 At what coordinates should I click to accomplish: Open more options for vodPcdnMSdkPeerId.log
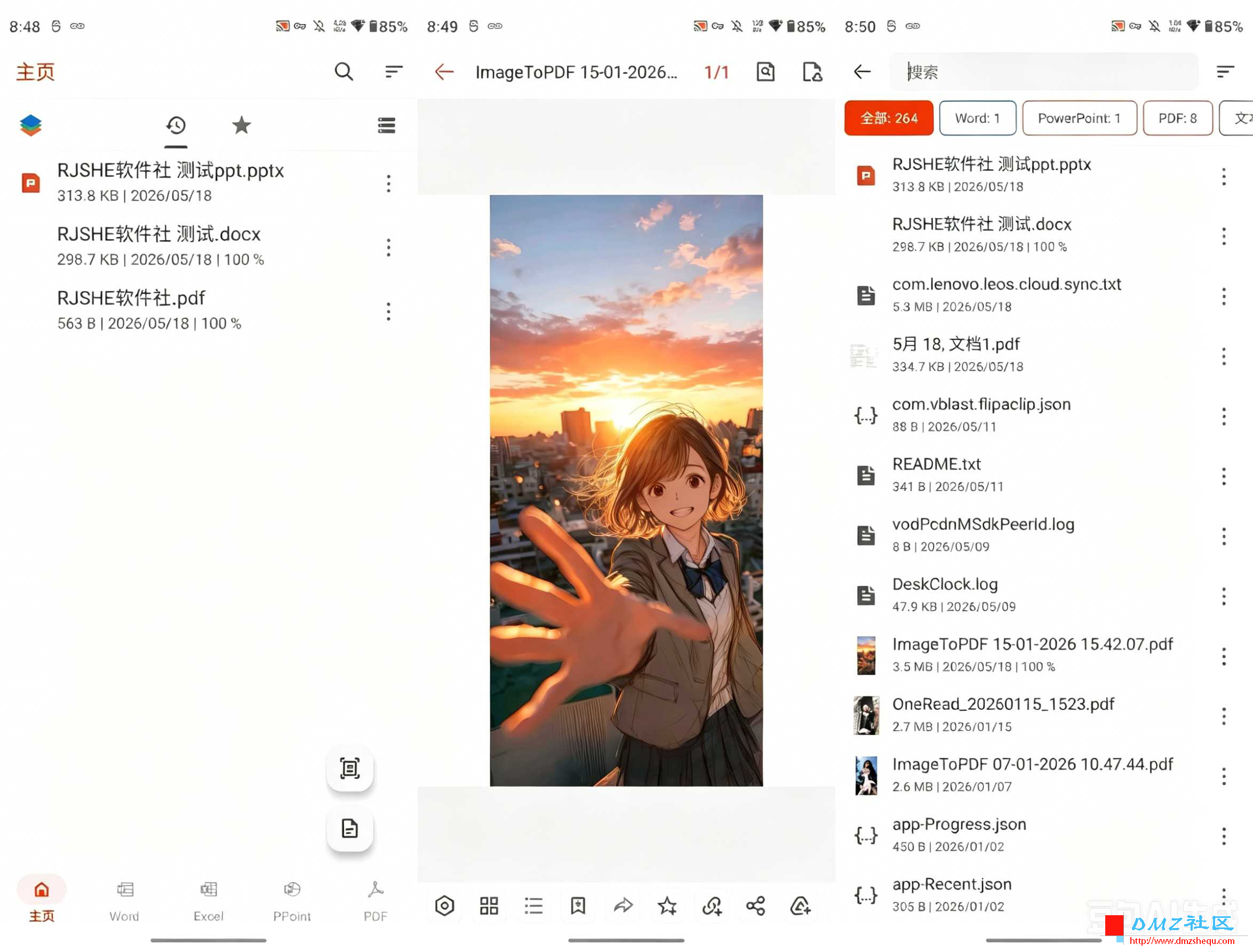click(1224, 537)
